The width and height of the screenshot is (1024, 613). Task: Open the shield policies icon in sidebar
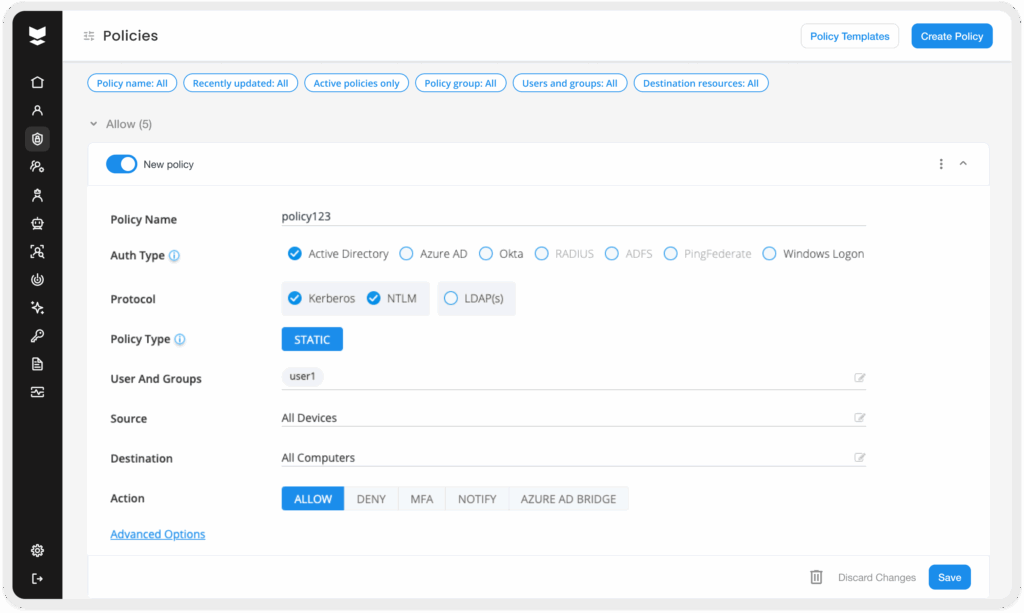pyautogui.click(x=37, y=139)
